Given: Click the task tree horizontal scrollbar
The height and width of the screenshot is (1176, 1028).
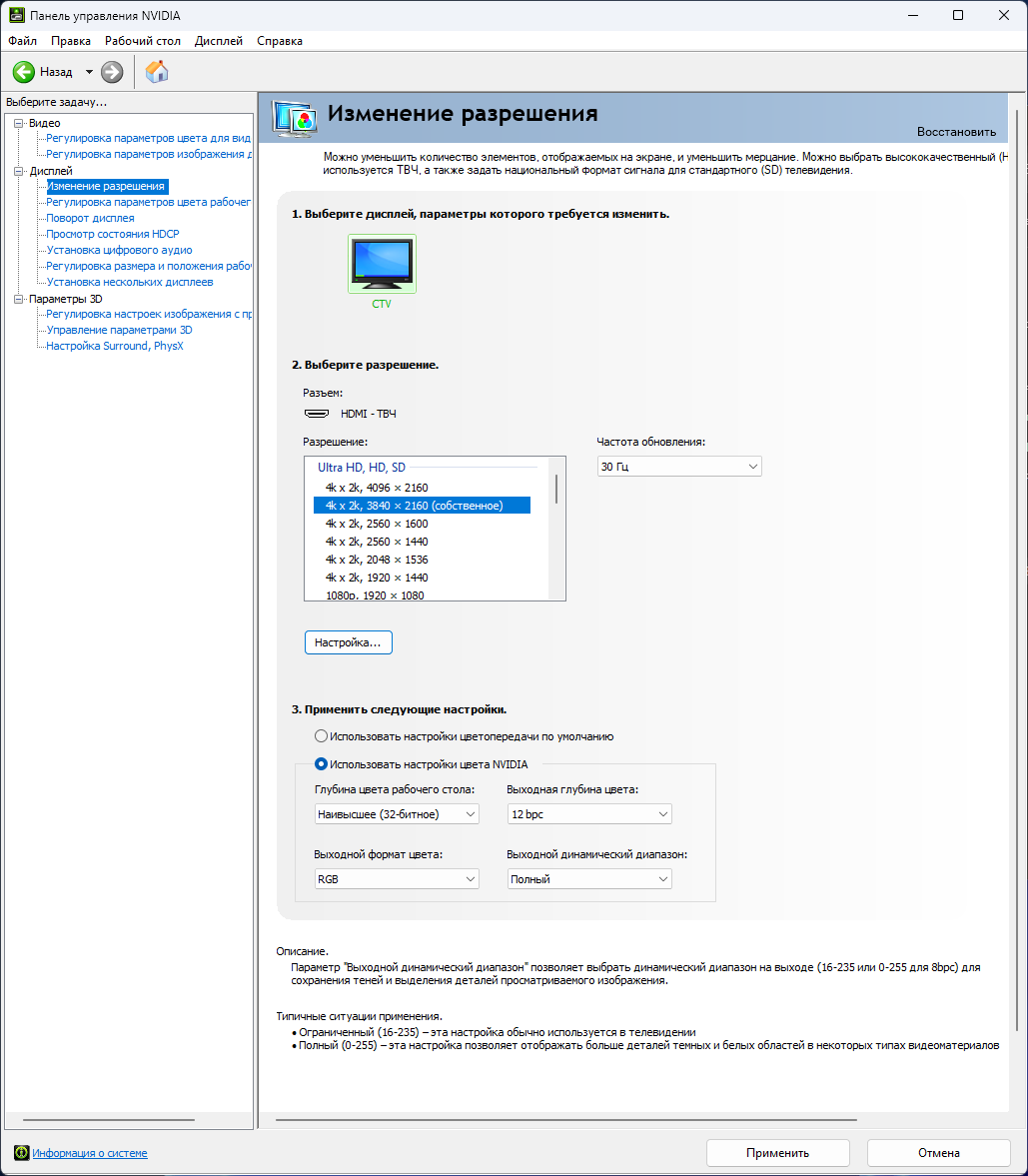Looking at the screenshot, I should point(110,1120).
